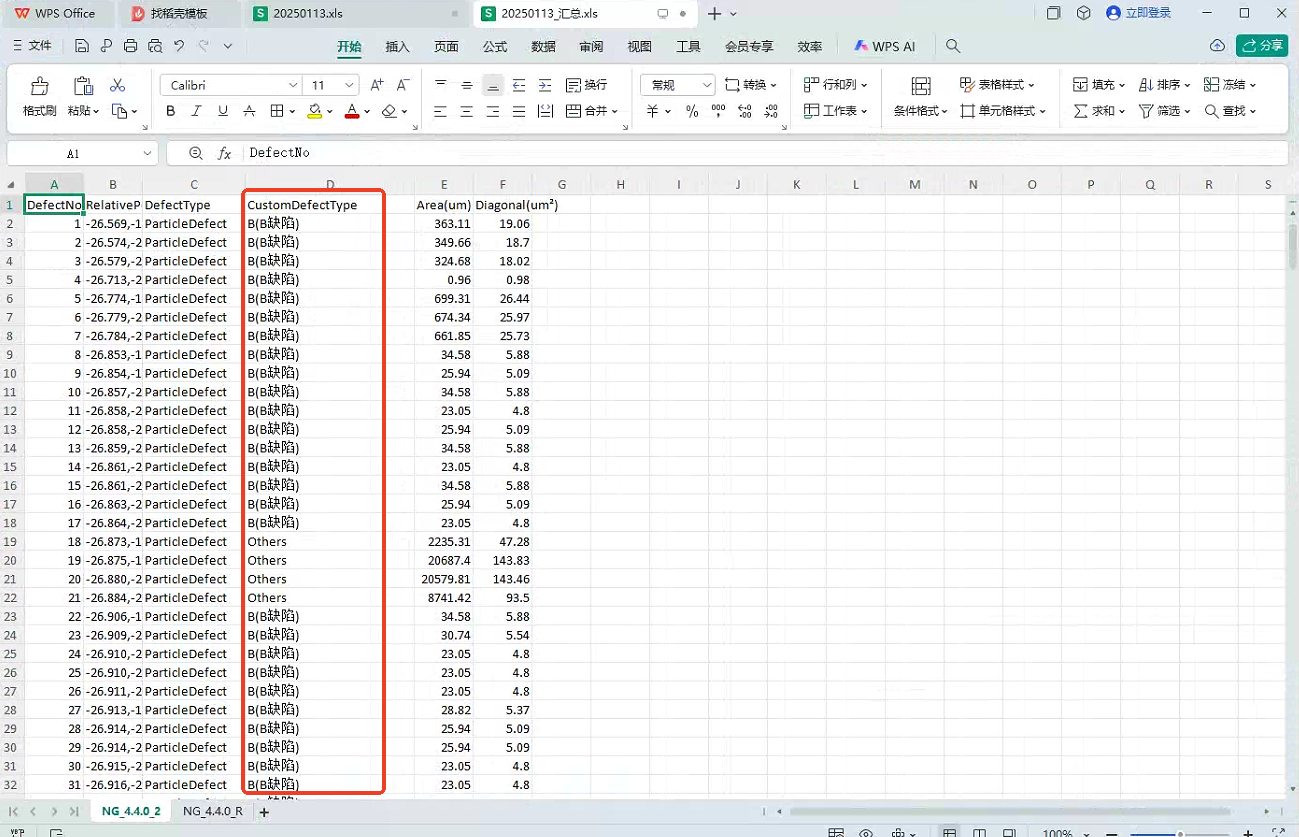The height and width of the screenshot is (837, 1299).
Task: Toggle wrap text (换行)
Action: click(x=587, y=85)
